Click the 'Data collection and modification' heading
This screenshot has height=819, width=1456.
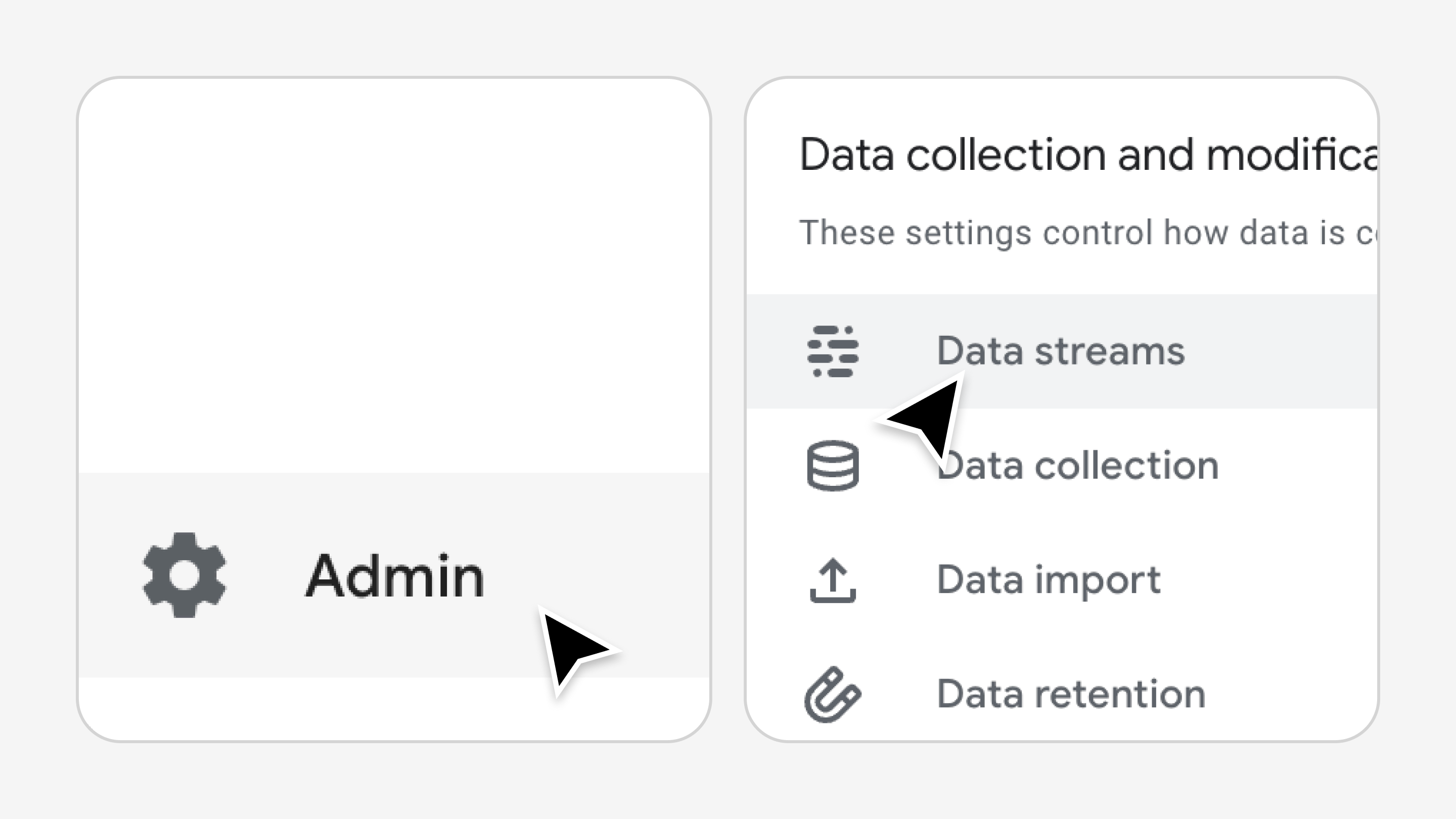(x=1088, y=154)
